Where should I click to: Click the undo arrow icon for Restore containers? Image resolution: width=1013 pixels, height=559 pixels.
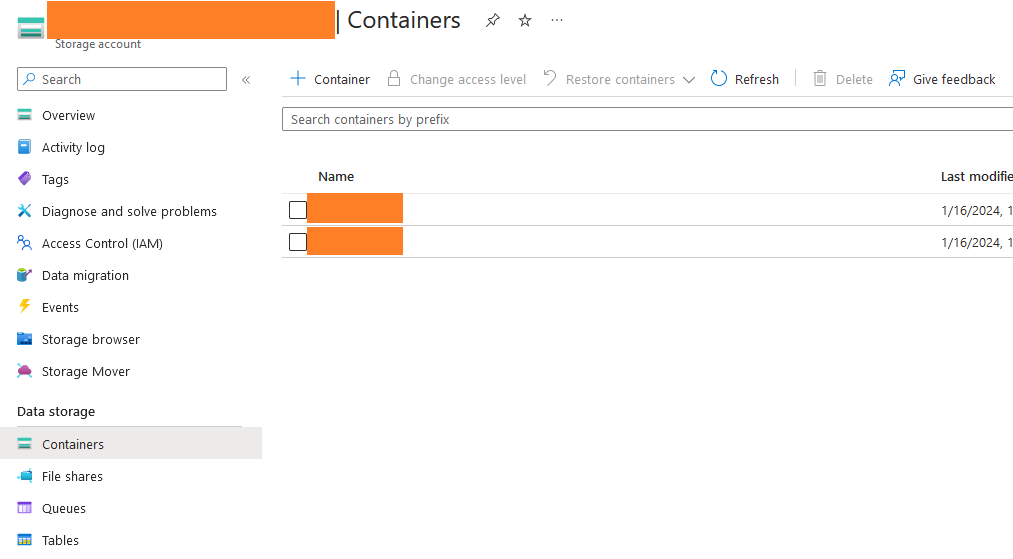click(x=550, y=78)
